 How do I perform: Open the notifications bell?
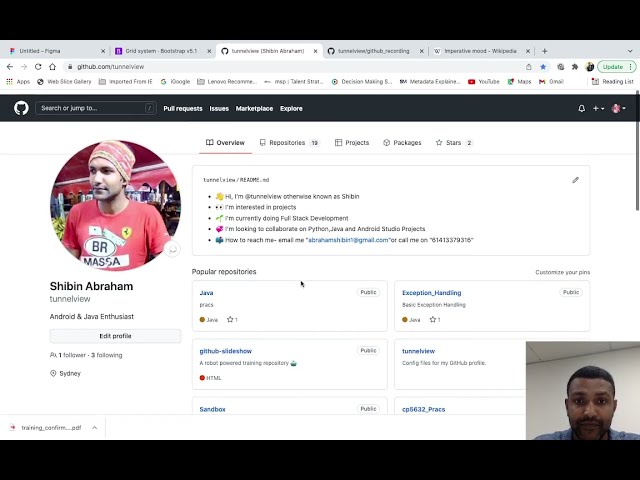(x=581, y=108)
